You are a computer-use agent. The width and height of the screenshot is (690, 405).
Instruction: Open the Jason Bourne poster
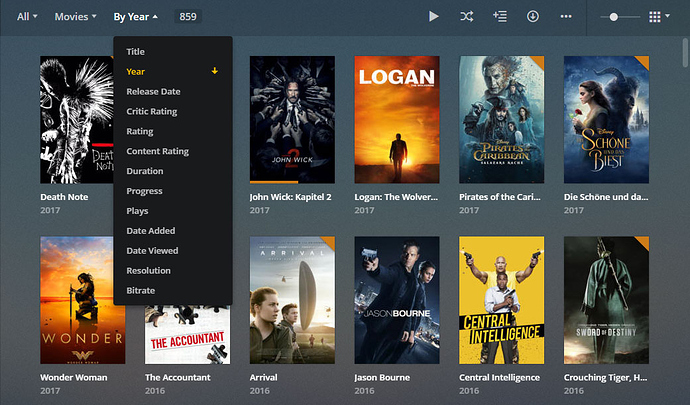tap(397, 300)
